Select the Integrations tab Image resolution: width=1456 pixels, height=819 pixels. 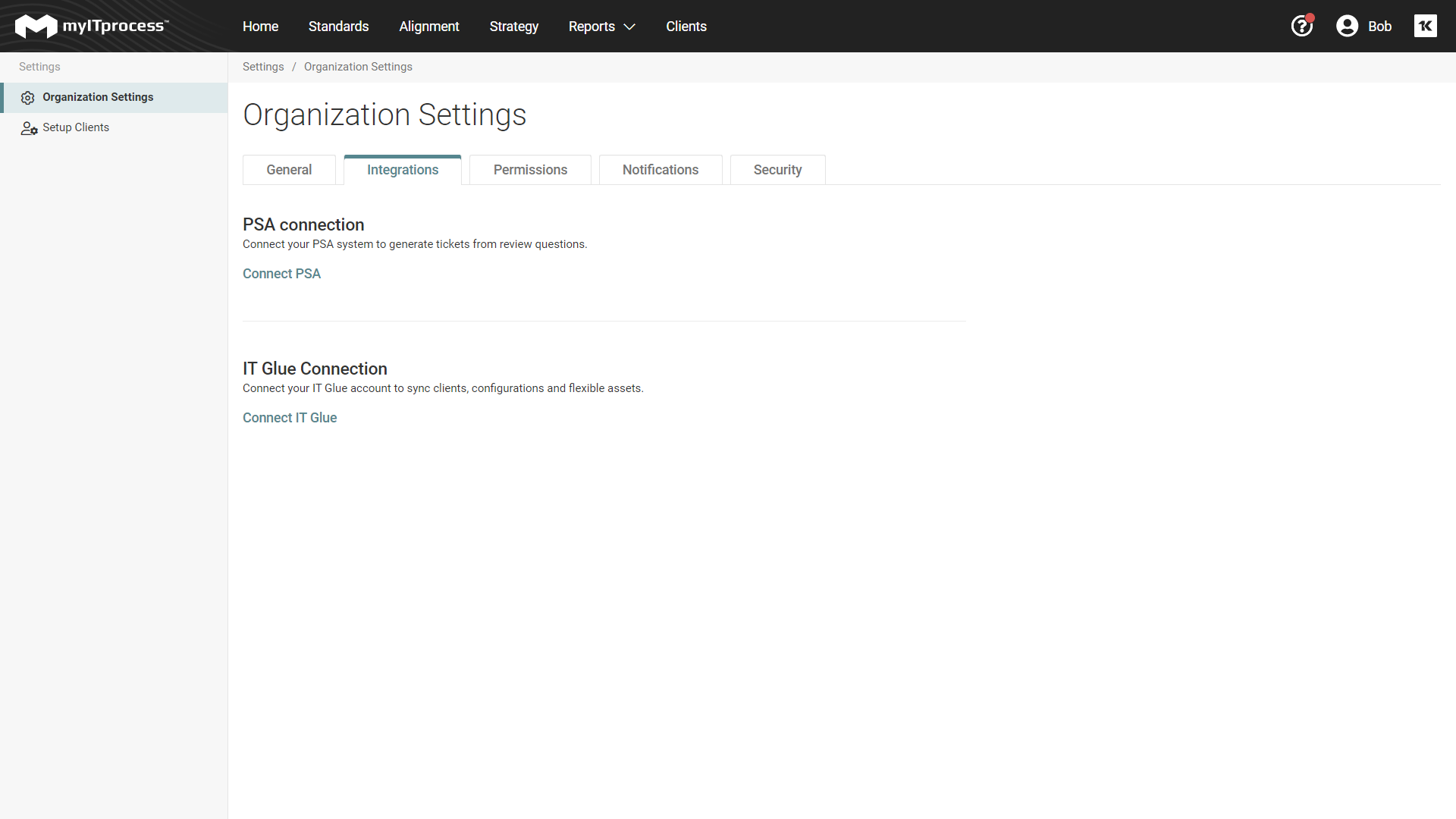[x=403, y=170]
